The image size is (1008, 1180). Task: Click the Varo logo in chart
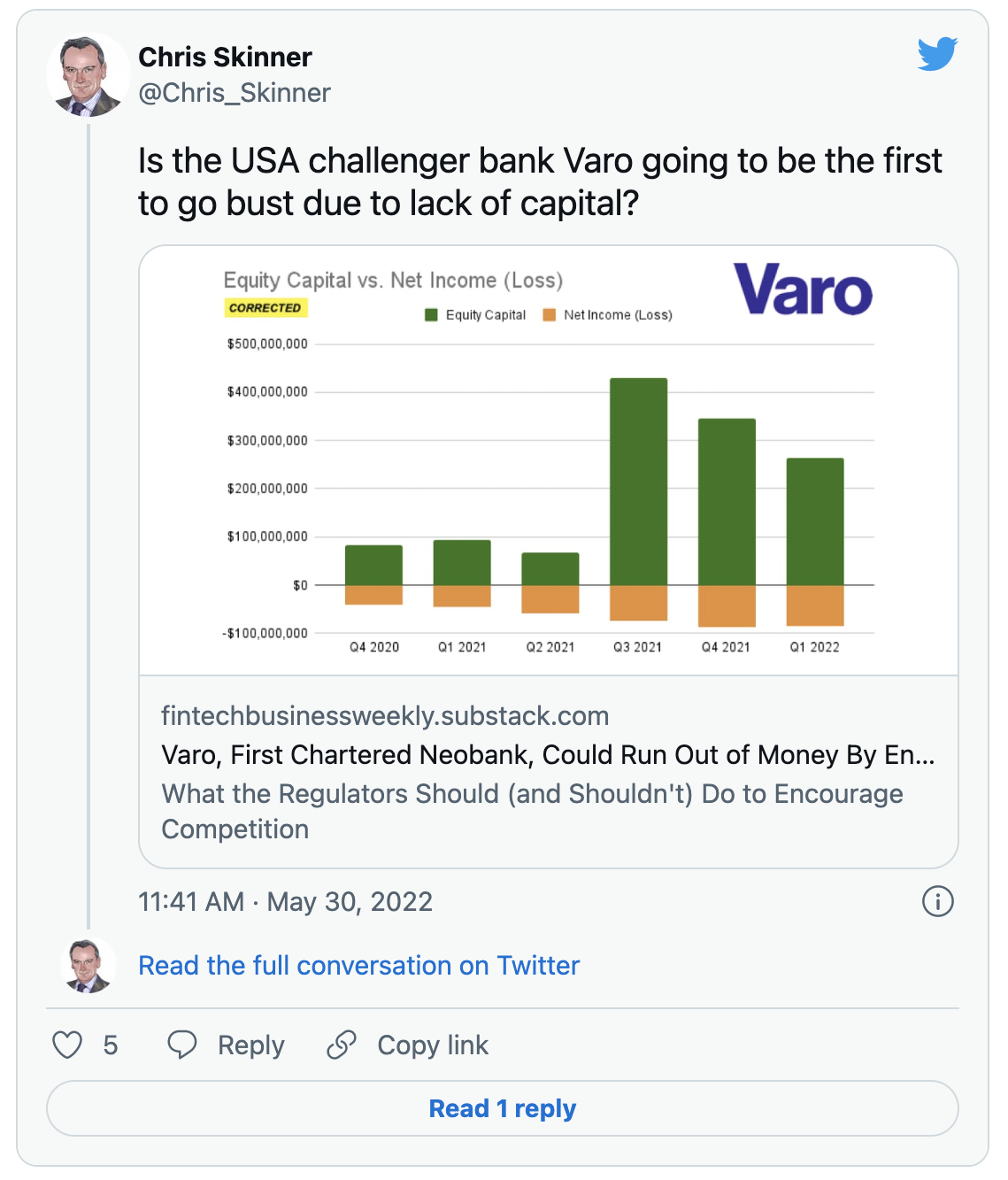point(803,289)
